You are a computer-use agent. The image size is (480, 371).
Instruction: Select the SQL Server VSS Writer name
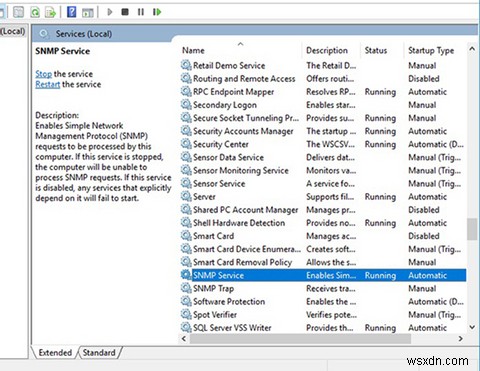click(232, 328)
